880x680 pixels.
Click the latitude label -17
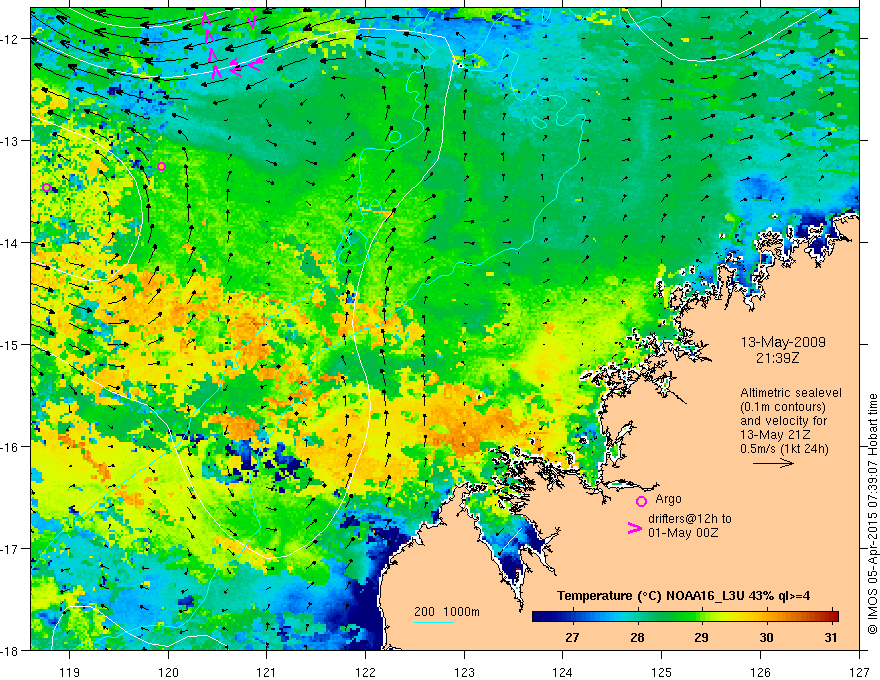click(11, 549)
